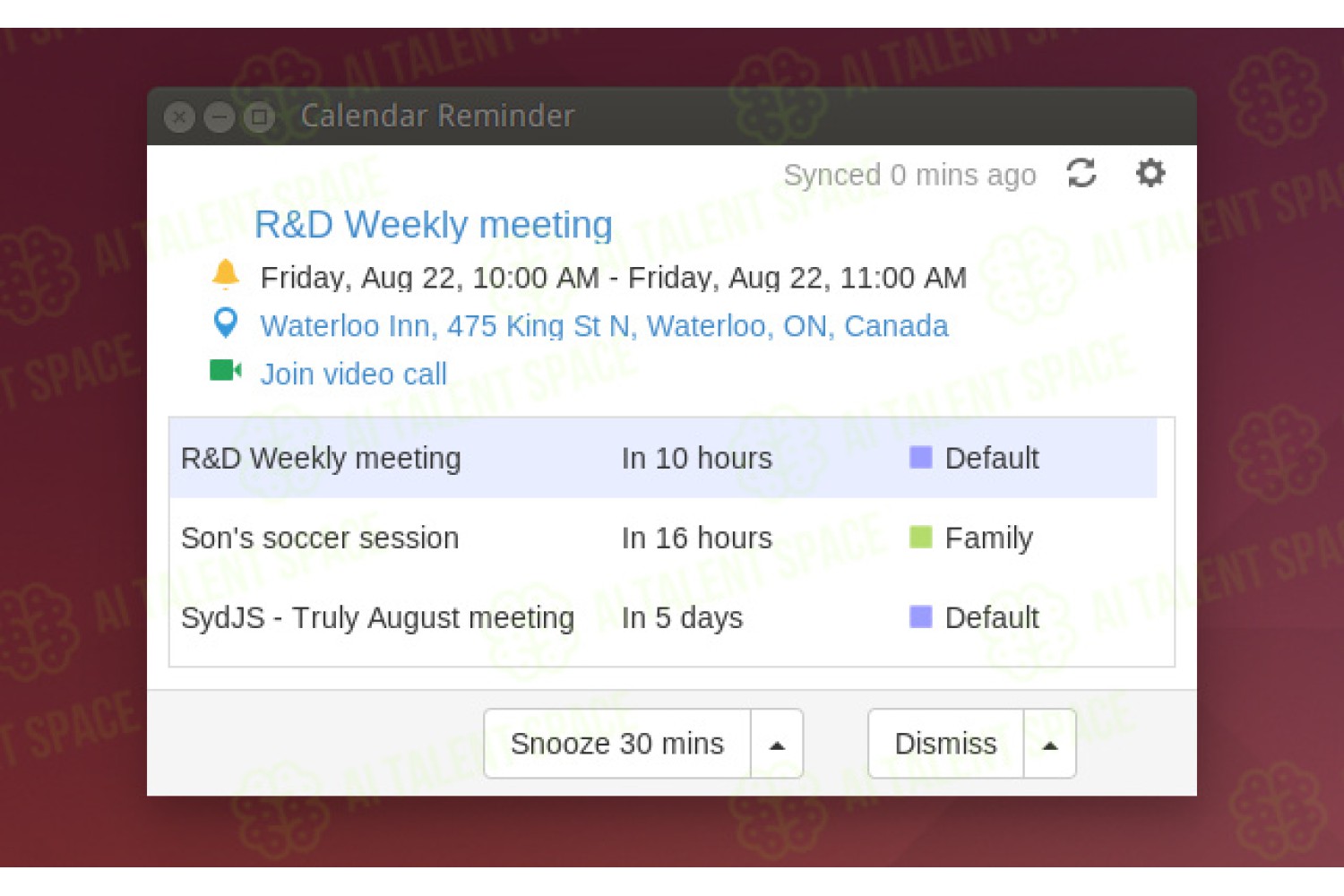Screen dimensions: 1344x896
Task: Minimize the Calendar Reminder window
Action: [220, 116]
